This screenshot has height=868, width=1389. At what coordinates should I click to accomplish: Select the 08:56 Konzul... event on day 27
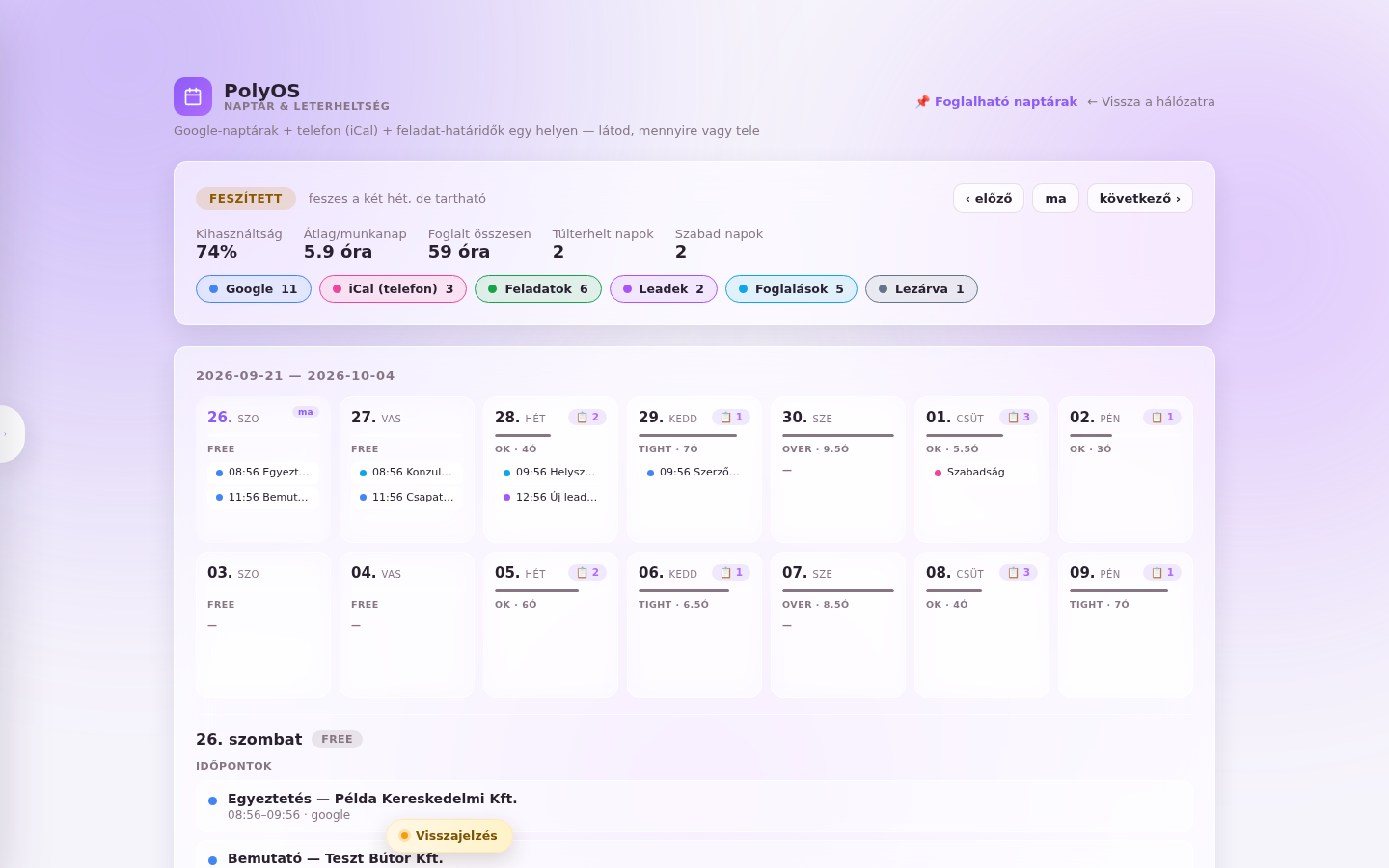point(407,473)
